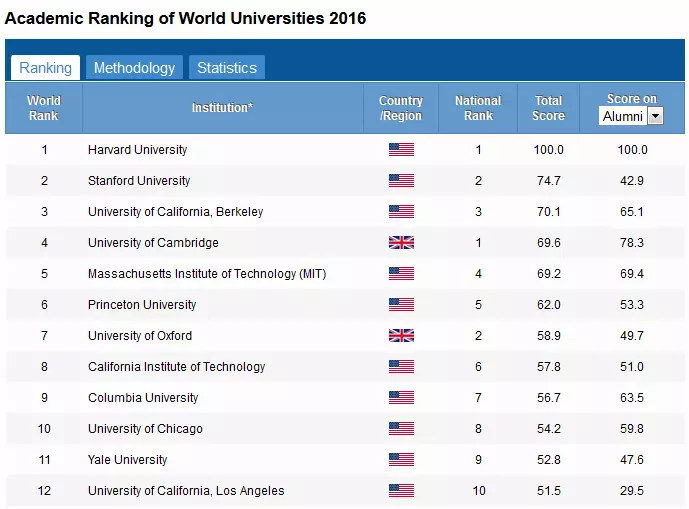
Task: Click the flag icon in the MIT row
Action: (400, 274)
